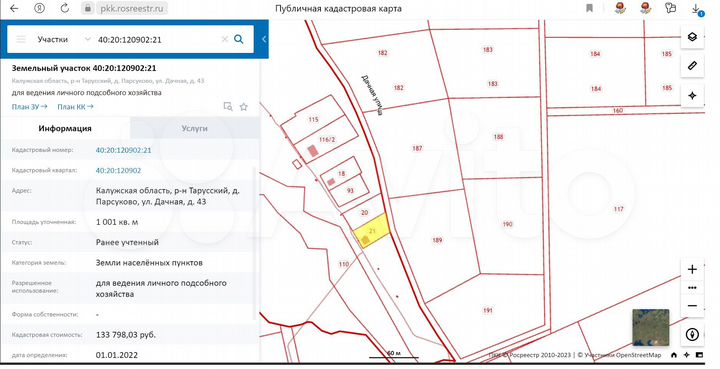Viewport: 720px width, 369px height.
Task: Click road label 160 on map
Action: (618, 110)
